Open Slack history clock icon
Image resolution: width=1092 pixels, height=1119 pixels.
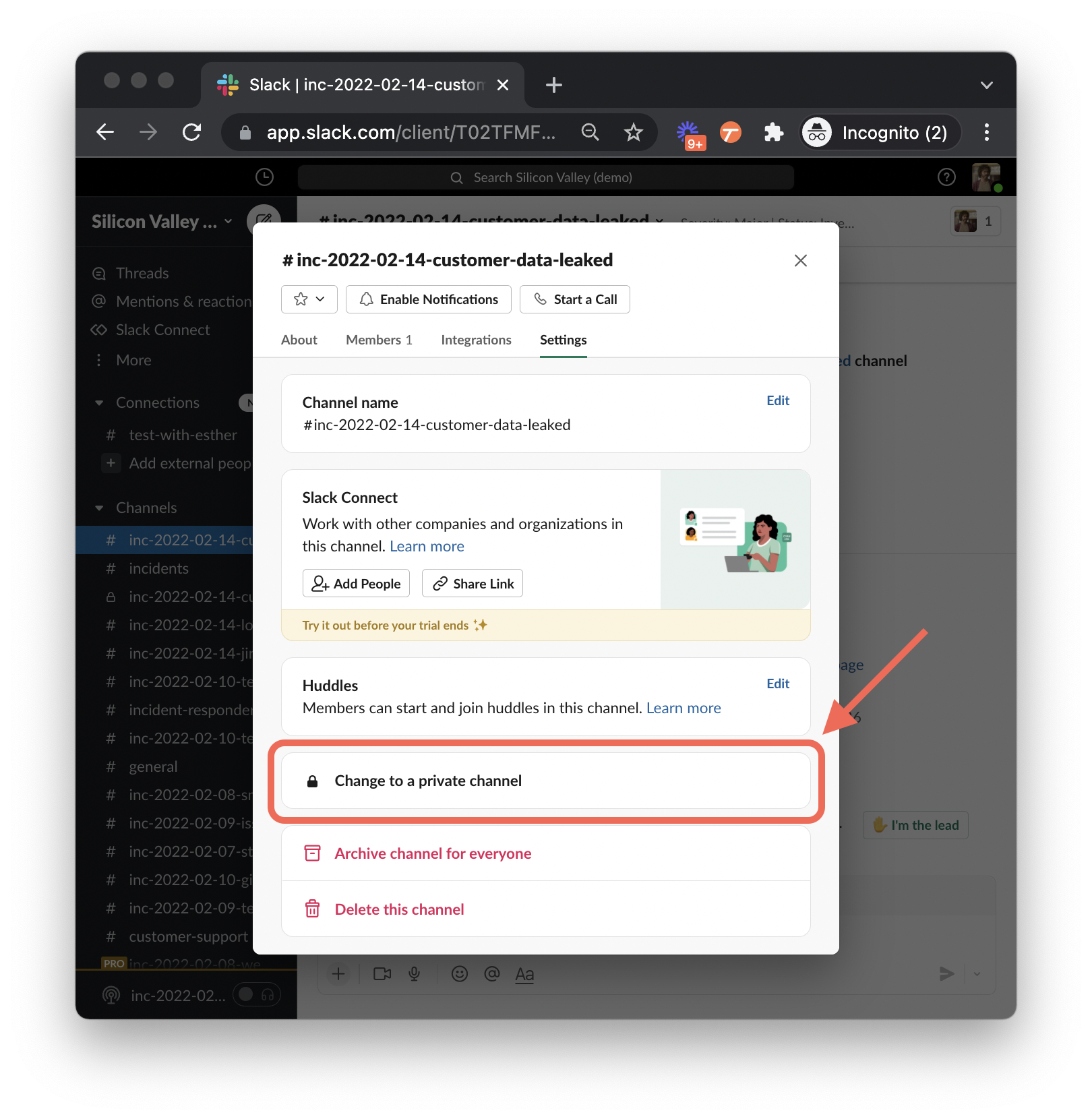[x=264, y=177]
